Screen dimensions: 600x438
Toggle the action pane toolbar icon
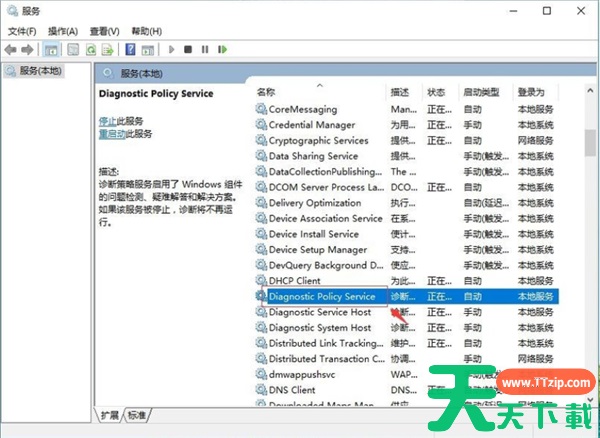[x=148, y=49]
